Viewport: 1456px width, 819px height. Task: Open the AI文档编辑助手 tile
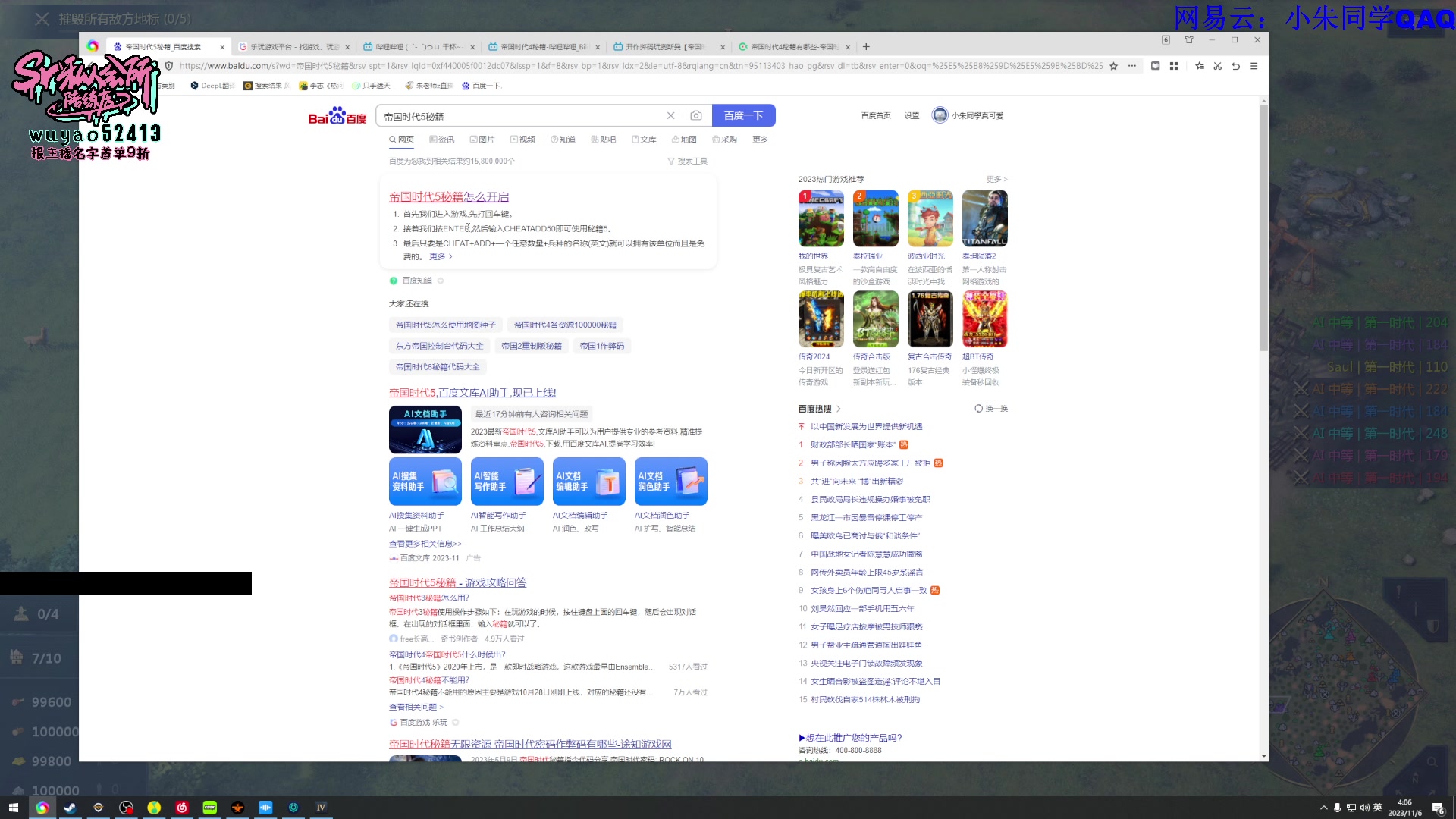click(x=588, y=482)
